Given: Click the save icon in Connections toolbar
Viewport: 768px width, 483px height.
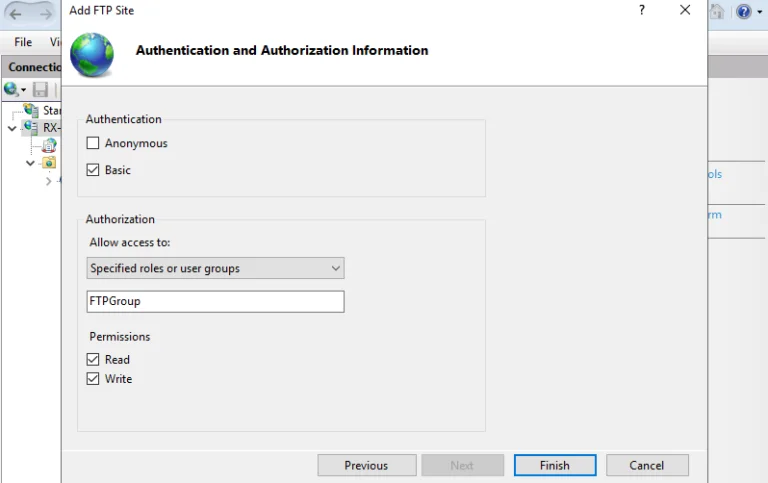Looking at the screenshot, I should [x=40, y=90].
